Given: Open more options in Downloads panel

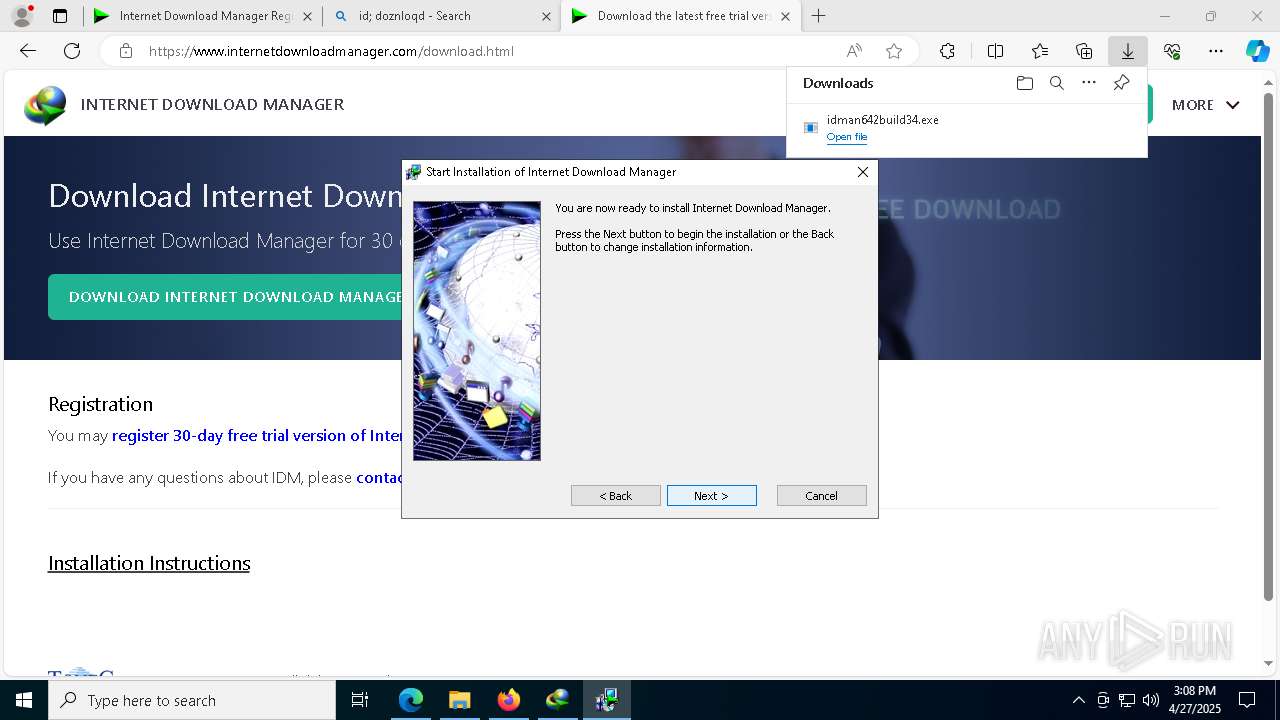Looking at the screenshot, I should pyautogui.click(x=1089, y=83).
